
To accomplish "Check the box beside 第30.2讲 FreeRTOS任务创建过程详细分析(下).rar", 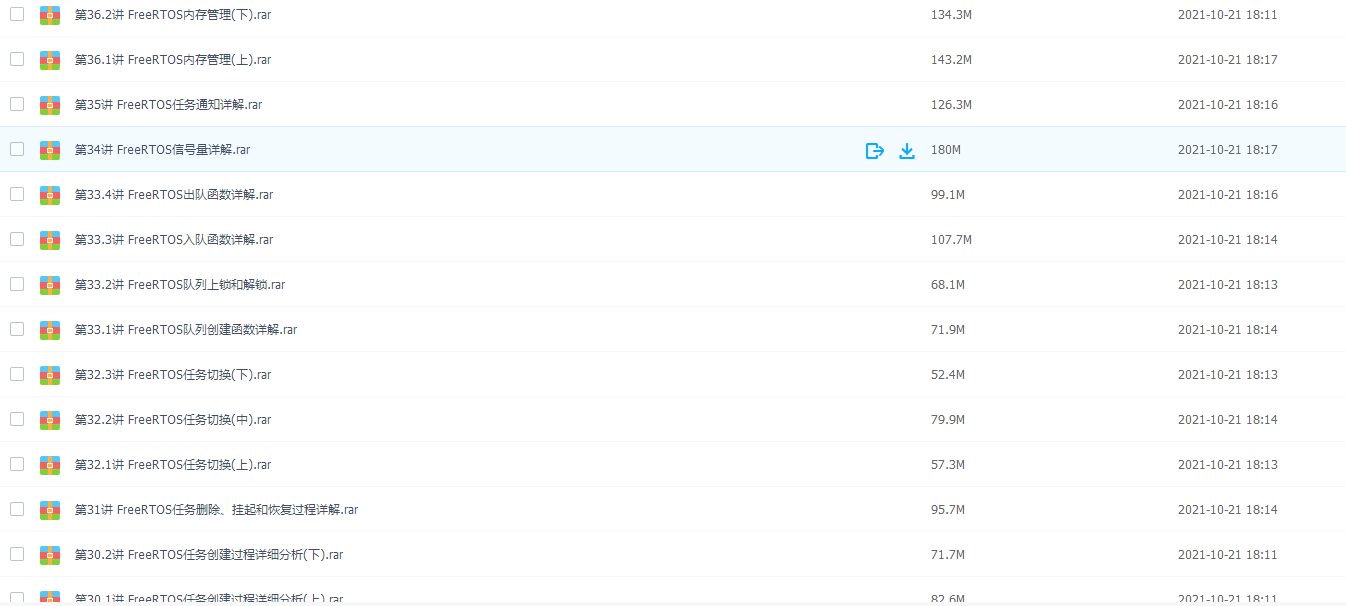I will point(17,554).
